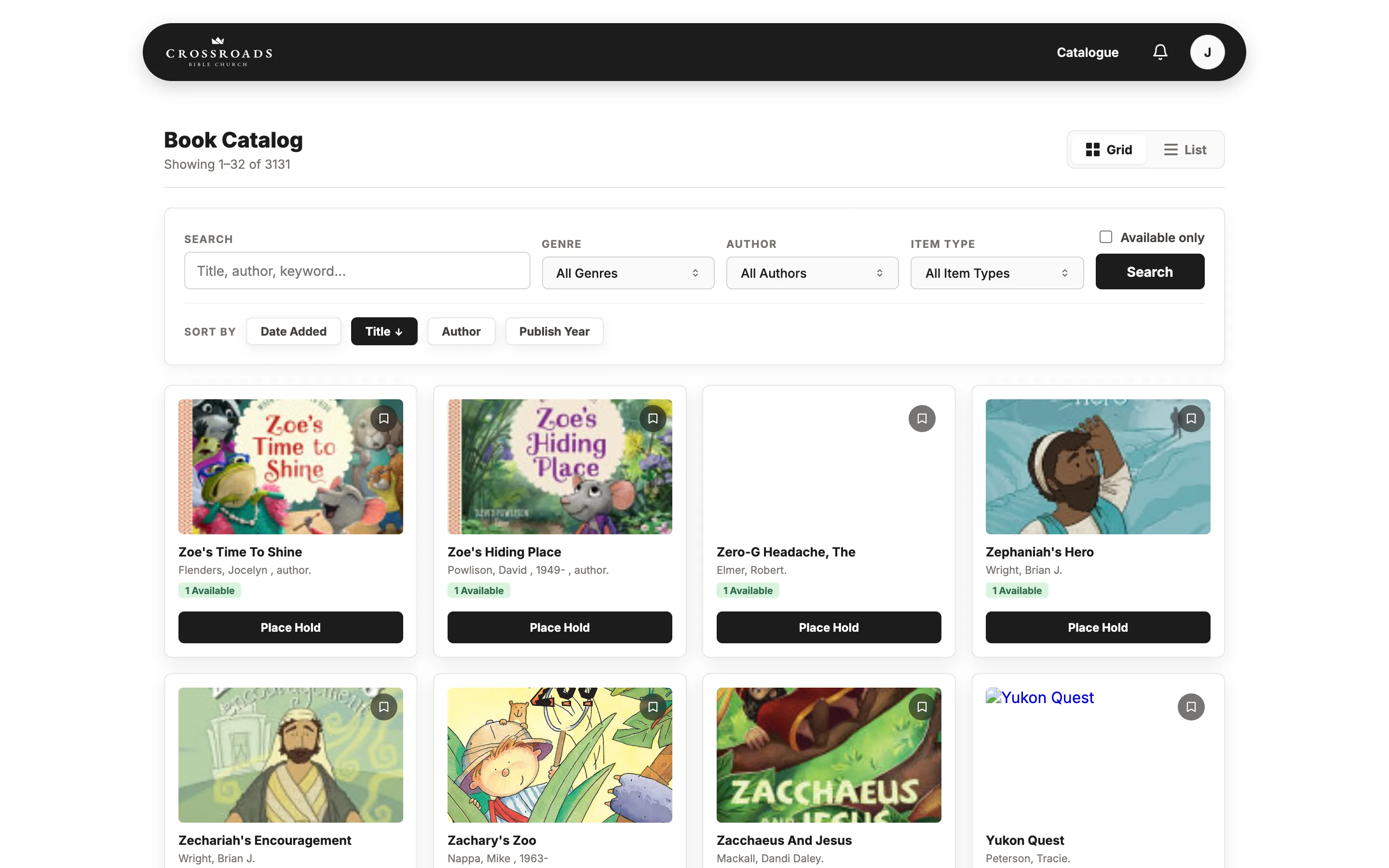Open the Catalogue nav item
Image resolution: width=1389 pixels, height=868 pixels.
[1087, 52]
